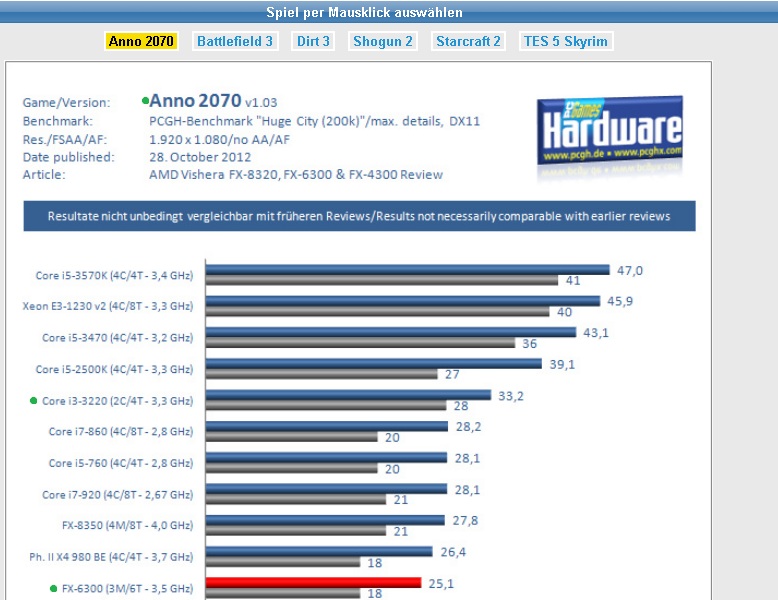Click the 25,1 value of FX-6300

(x=441, y=584)
